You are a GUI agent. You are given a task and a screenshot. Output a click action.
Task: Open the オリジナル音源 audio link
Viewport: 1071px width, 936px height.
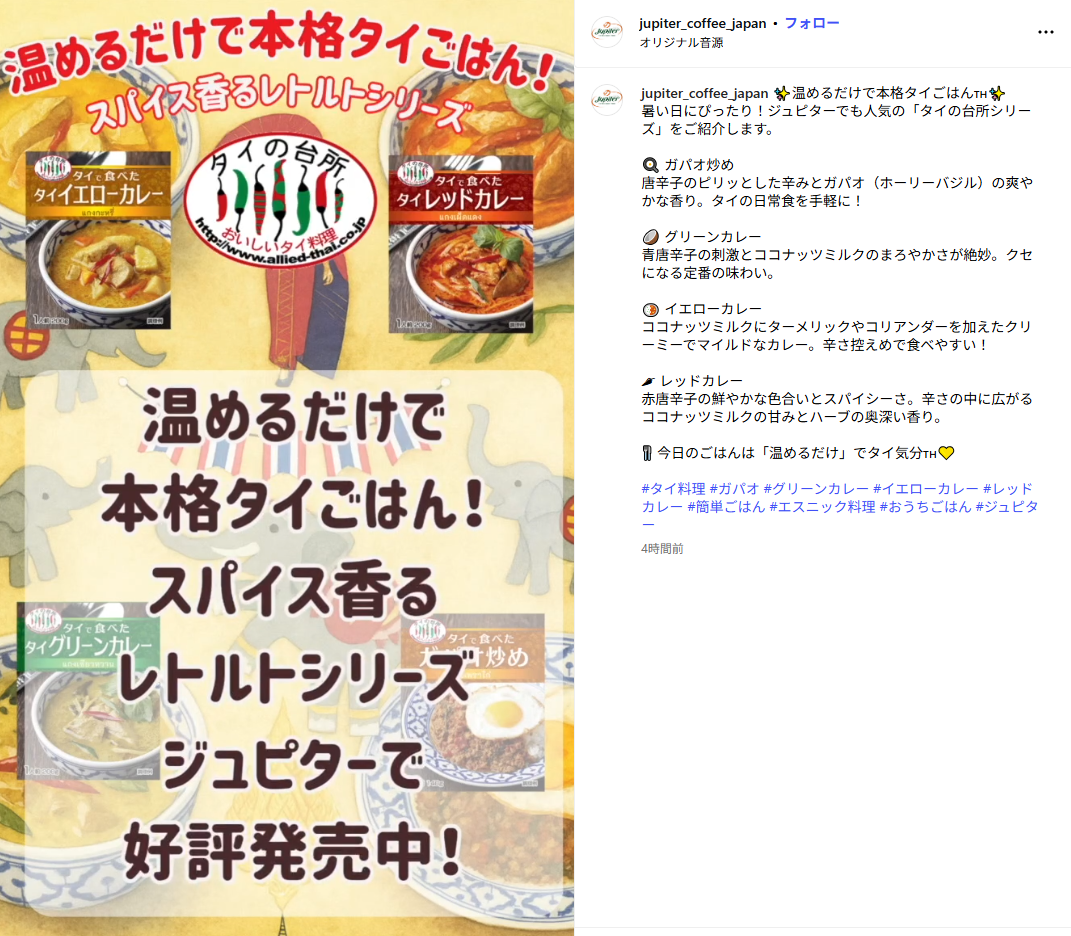681,42
